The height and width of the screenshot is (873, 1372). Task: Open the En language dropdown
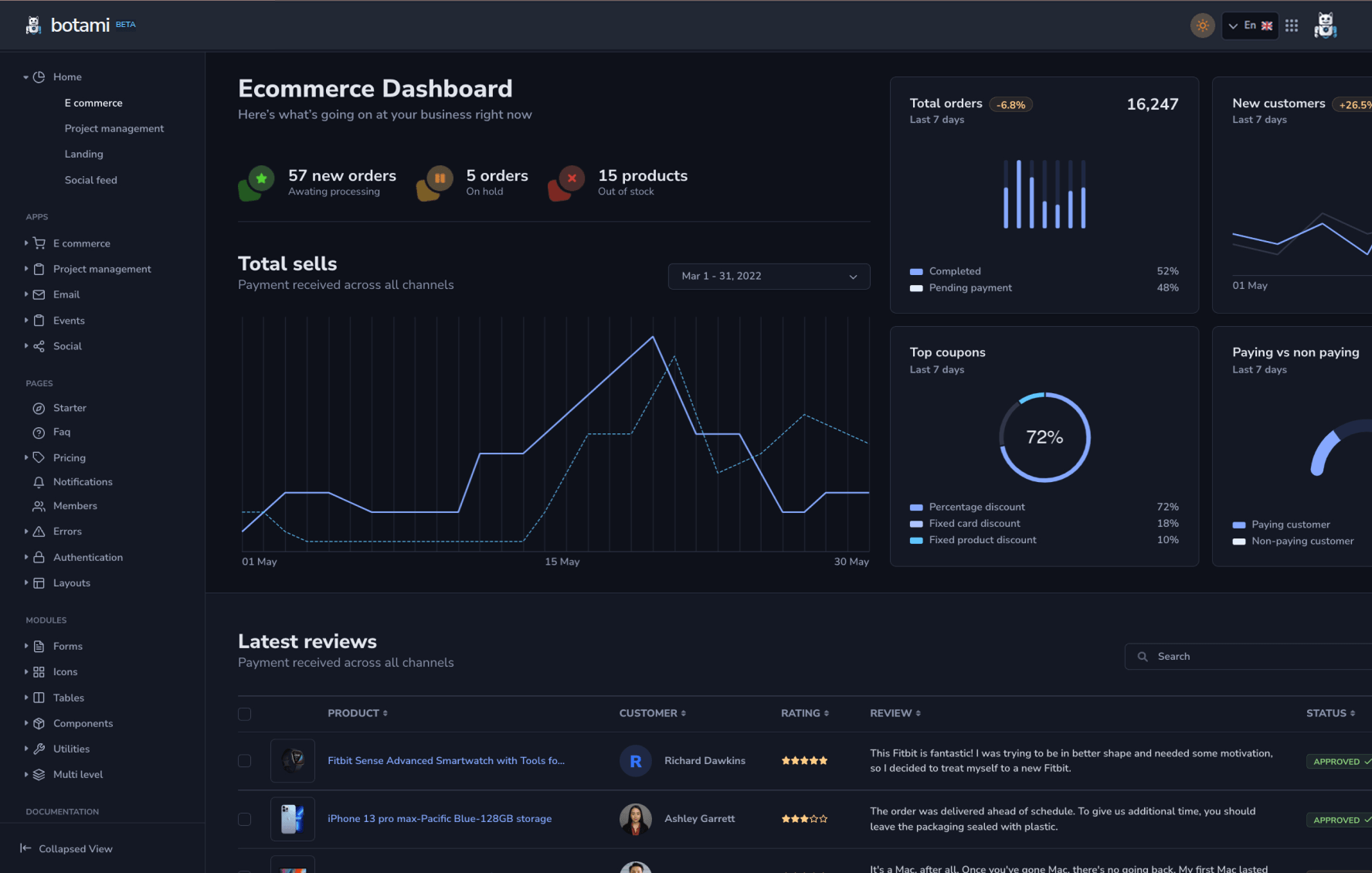(x=1249, y=25)
